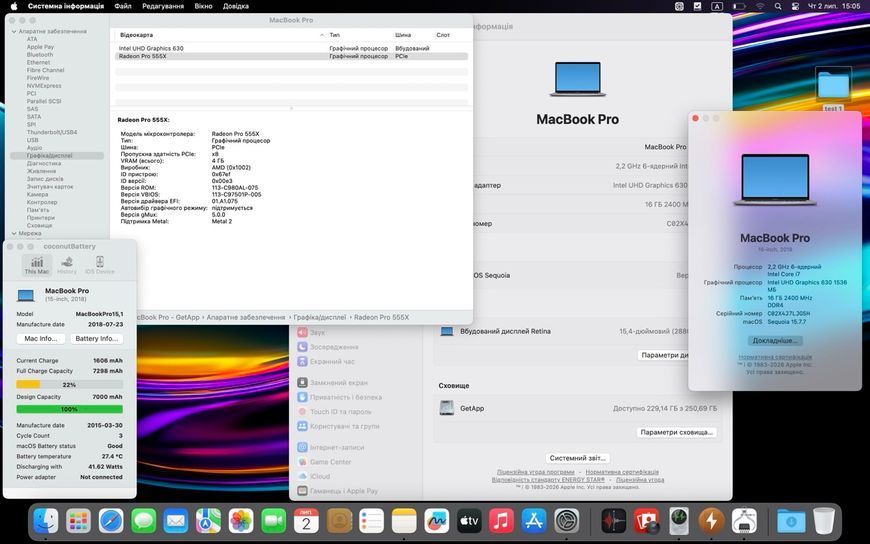Open the Mail app in the Dock
Image resolution: width=870 pixels, height=544 pixels.
coord(176,521)
